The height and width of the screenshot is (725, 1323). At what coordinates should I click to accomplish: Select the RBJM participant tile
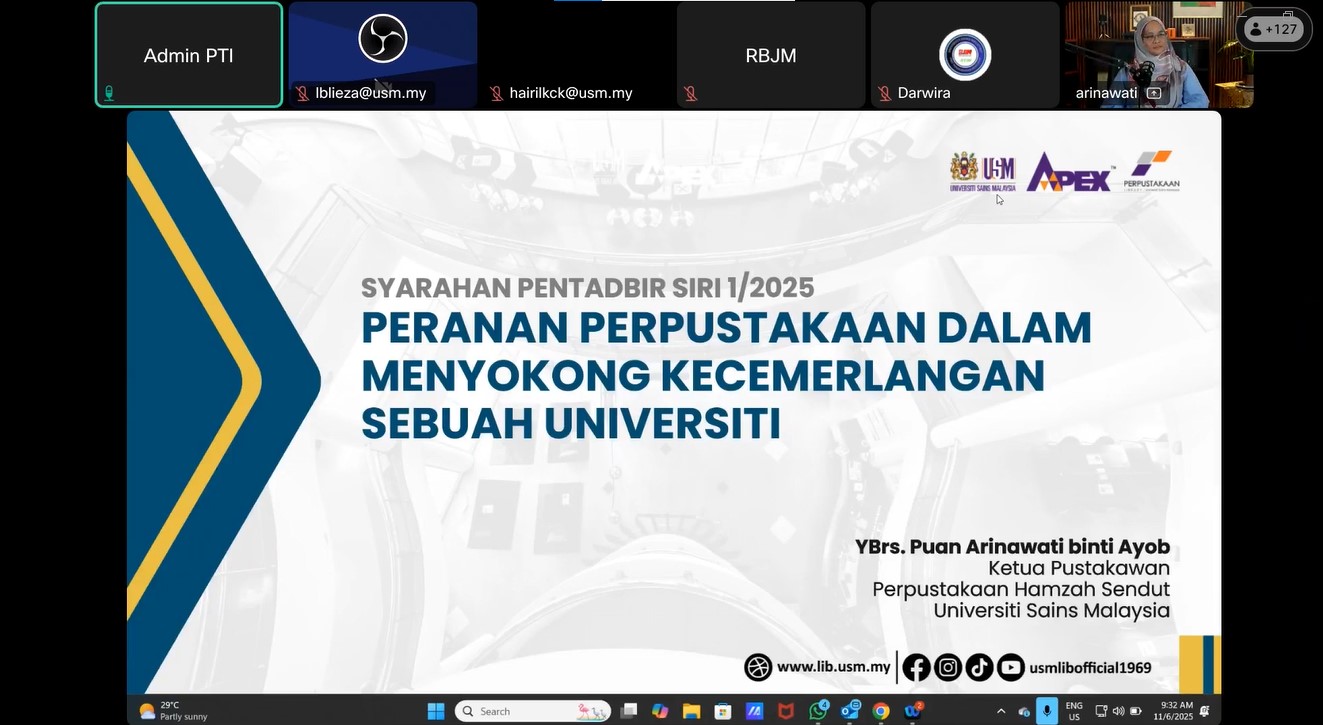770,55
